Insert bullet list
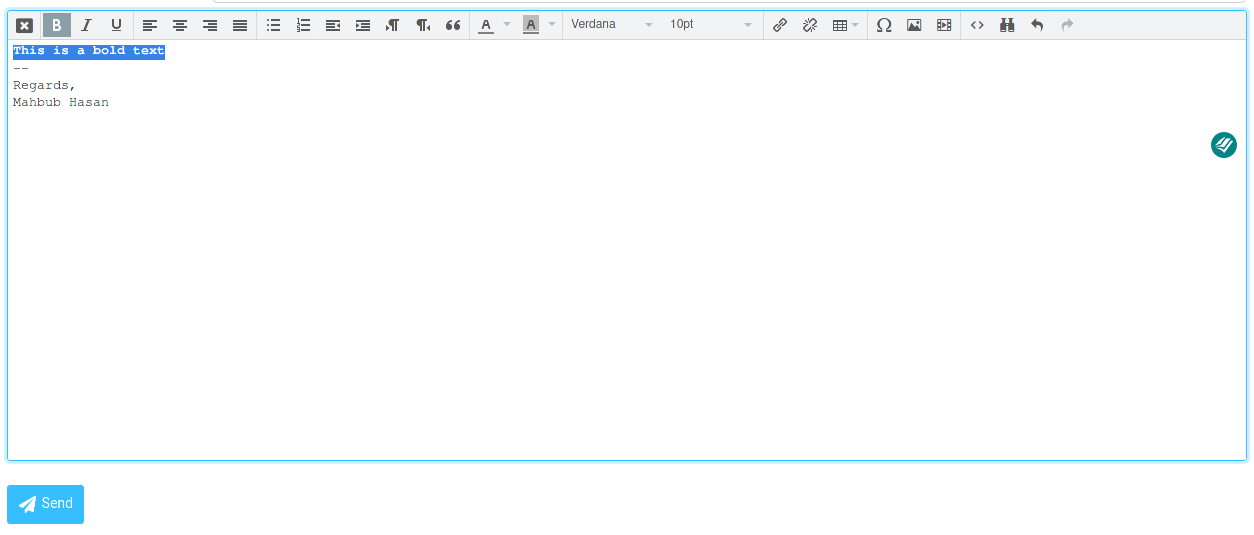This screenshot has width=1254, height=535. coord(273,25)
